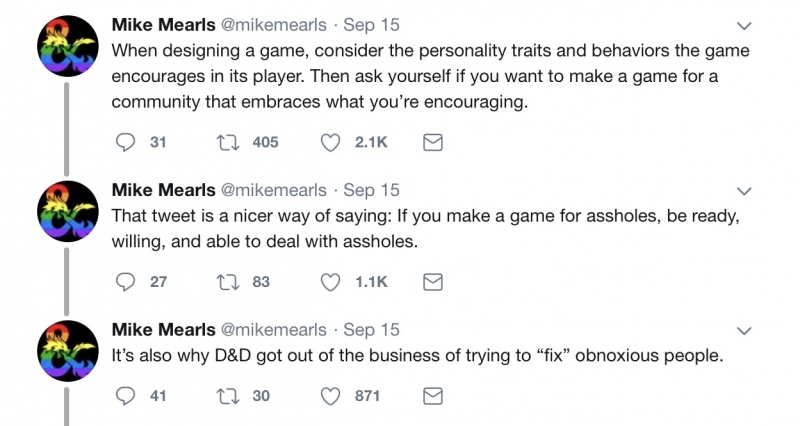Reply to the D&D obnoxious people tweet

(126, 396)
